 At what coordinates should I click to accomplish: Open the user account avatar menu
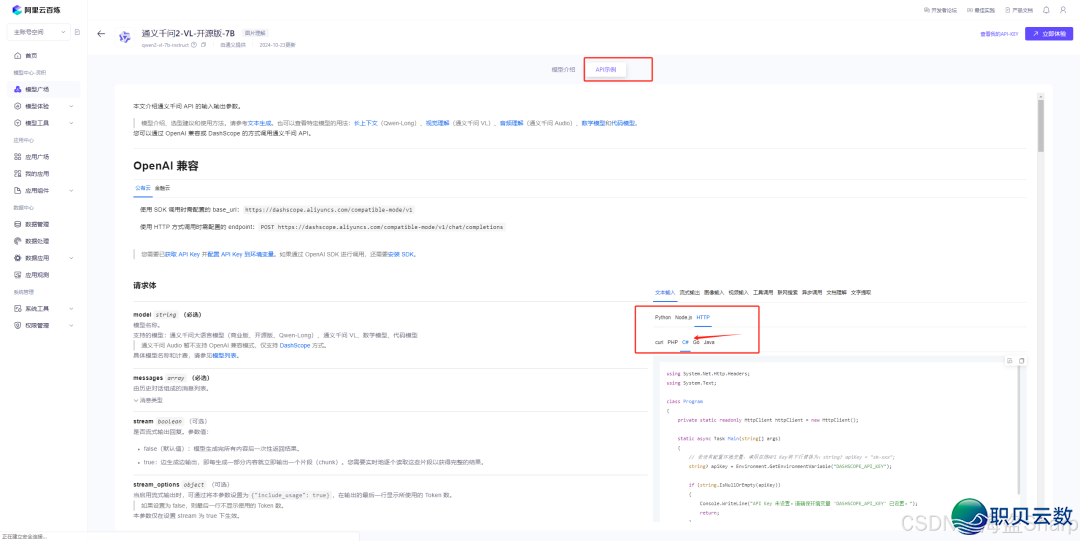tap(1065, 10)
